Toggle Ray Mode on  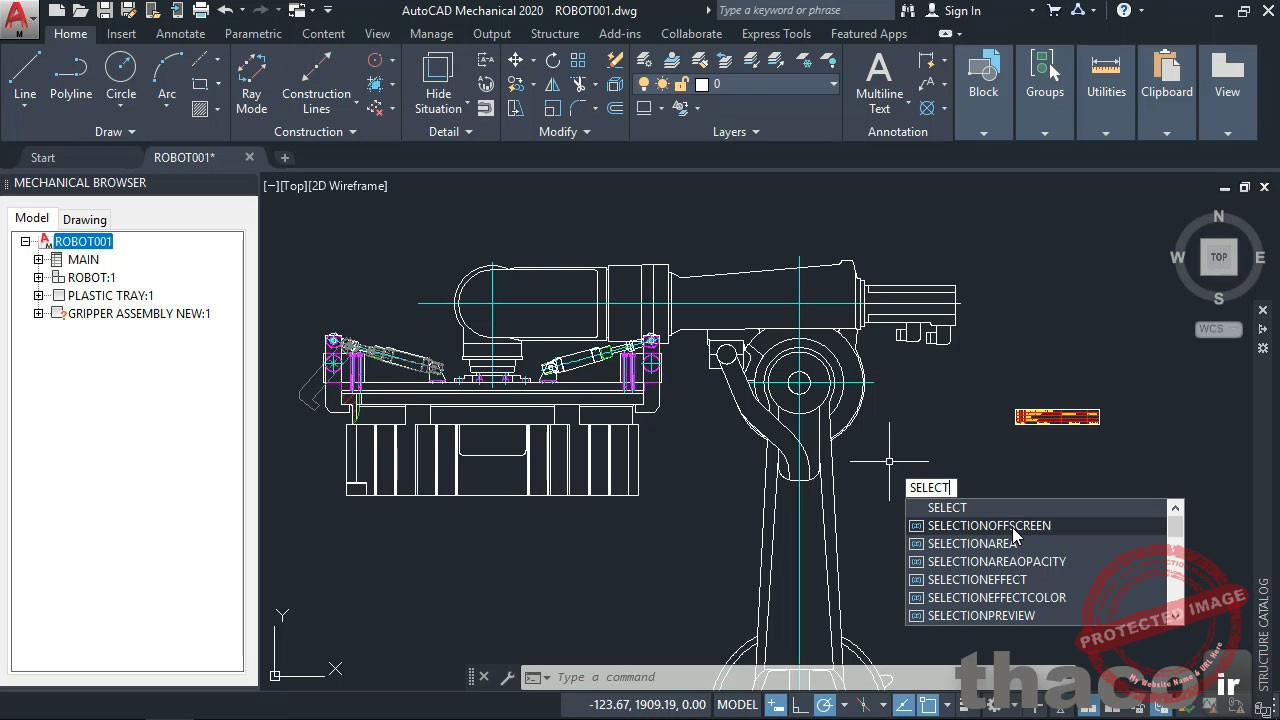point(251,84)
